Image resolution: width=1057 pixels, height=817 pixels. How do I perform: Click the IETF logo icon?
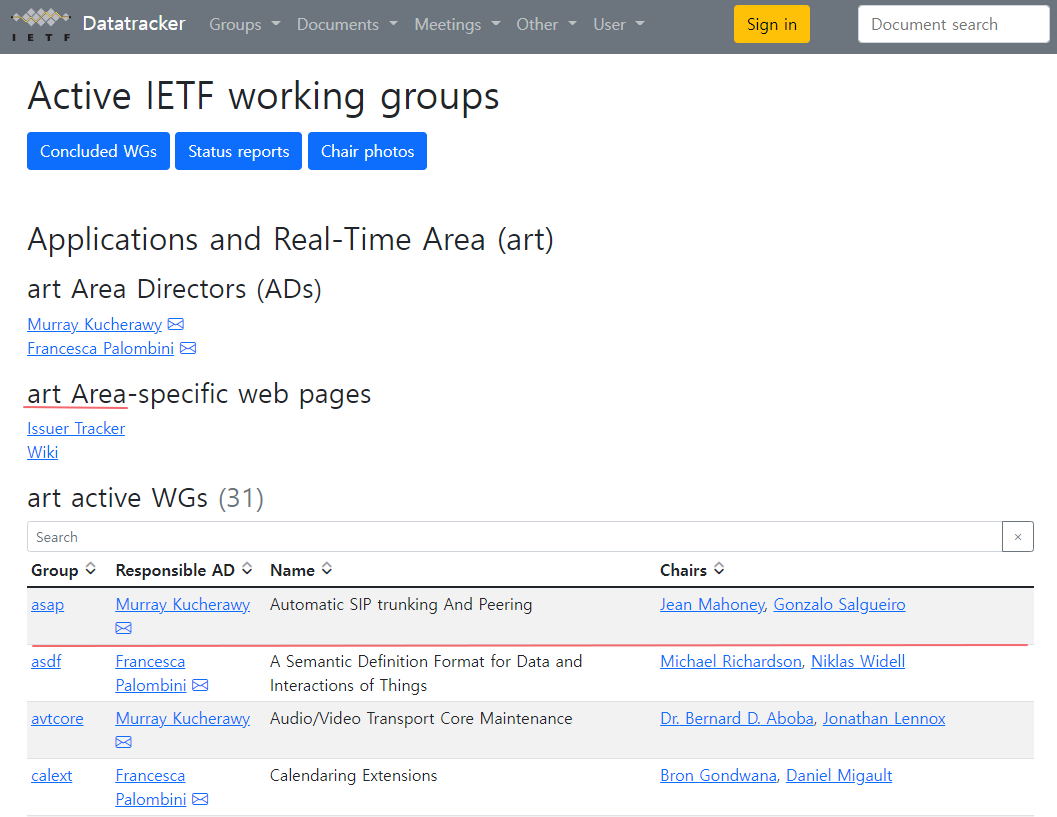coord(41,24)
